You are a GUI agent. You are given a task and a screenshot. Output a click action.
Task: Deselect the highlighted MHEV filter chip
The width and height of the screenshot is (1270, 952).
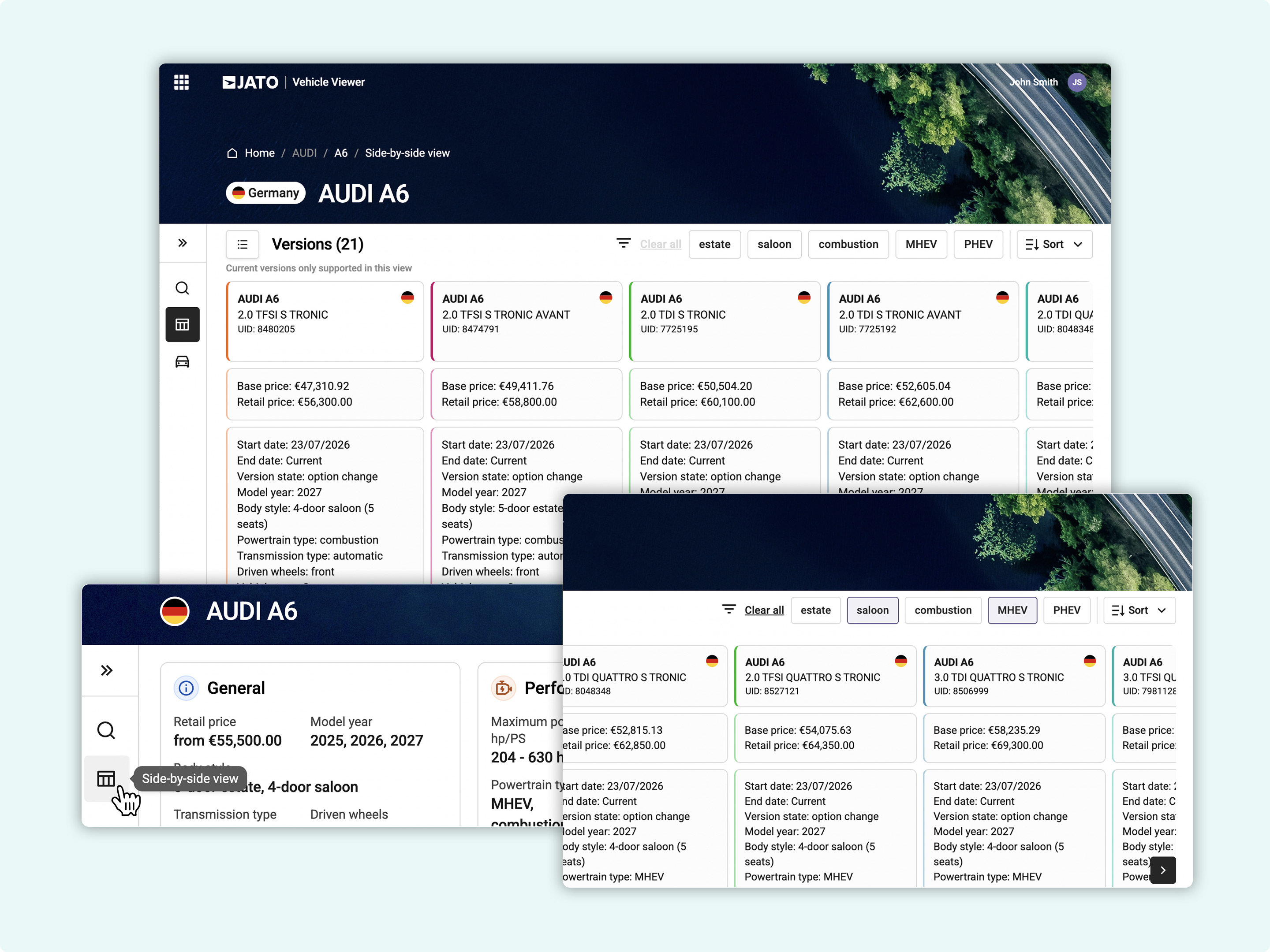point(1012,610)
